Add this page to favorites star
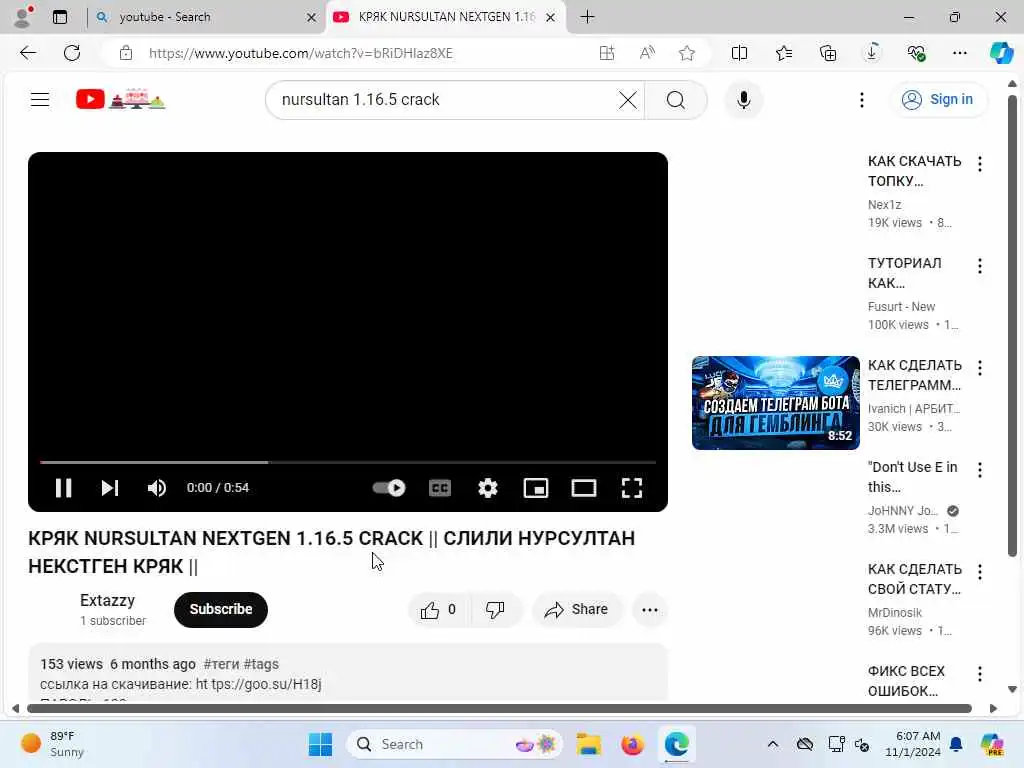1024x768 pixels. [x=686, y=53]
